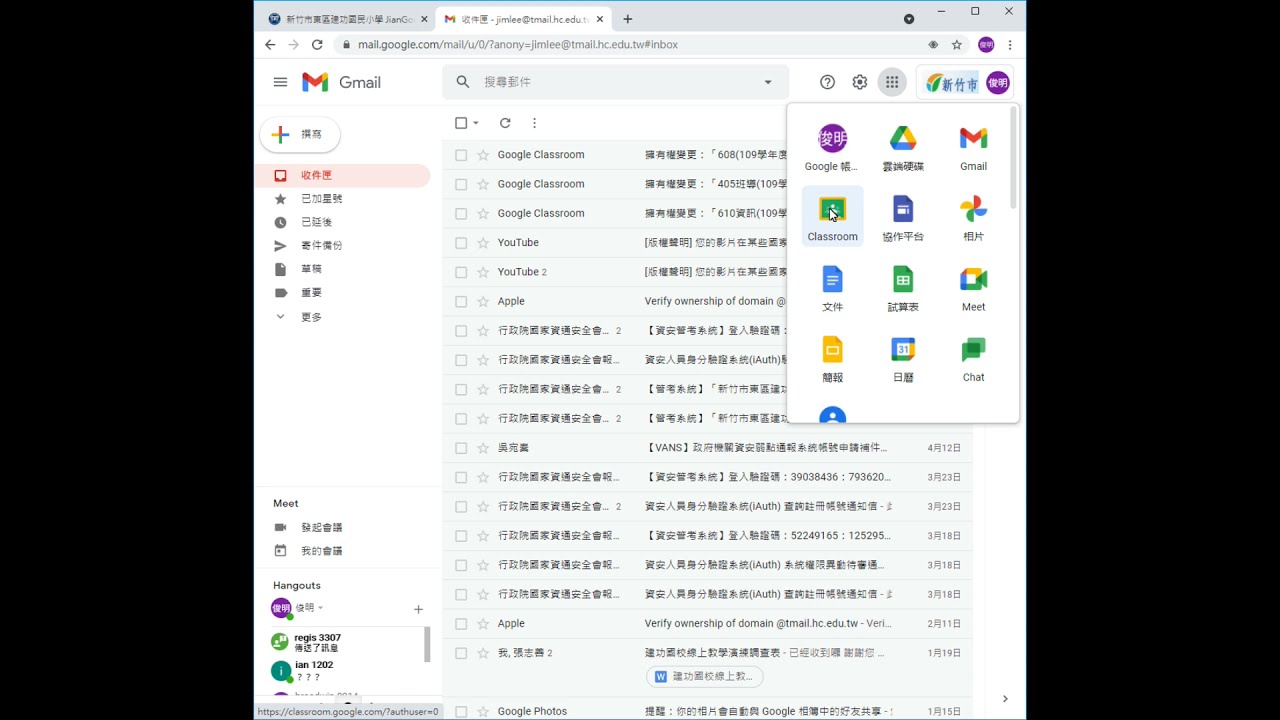1280x720 pixels.
Task: Open the 草稿 (Drafts) folder
Action: coord(342,269)
